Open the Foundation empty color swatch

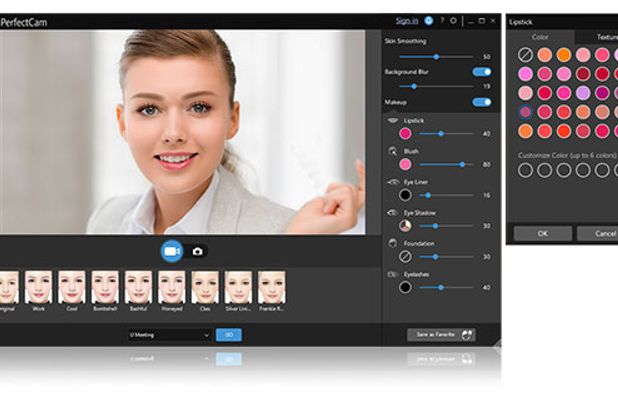click(x=405, y=256)
